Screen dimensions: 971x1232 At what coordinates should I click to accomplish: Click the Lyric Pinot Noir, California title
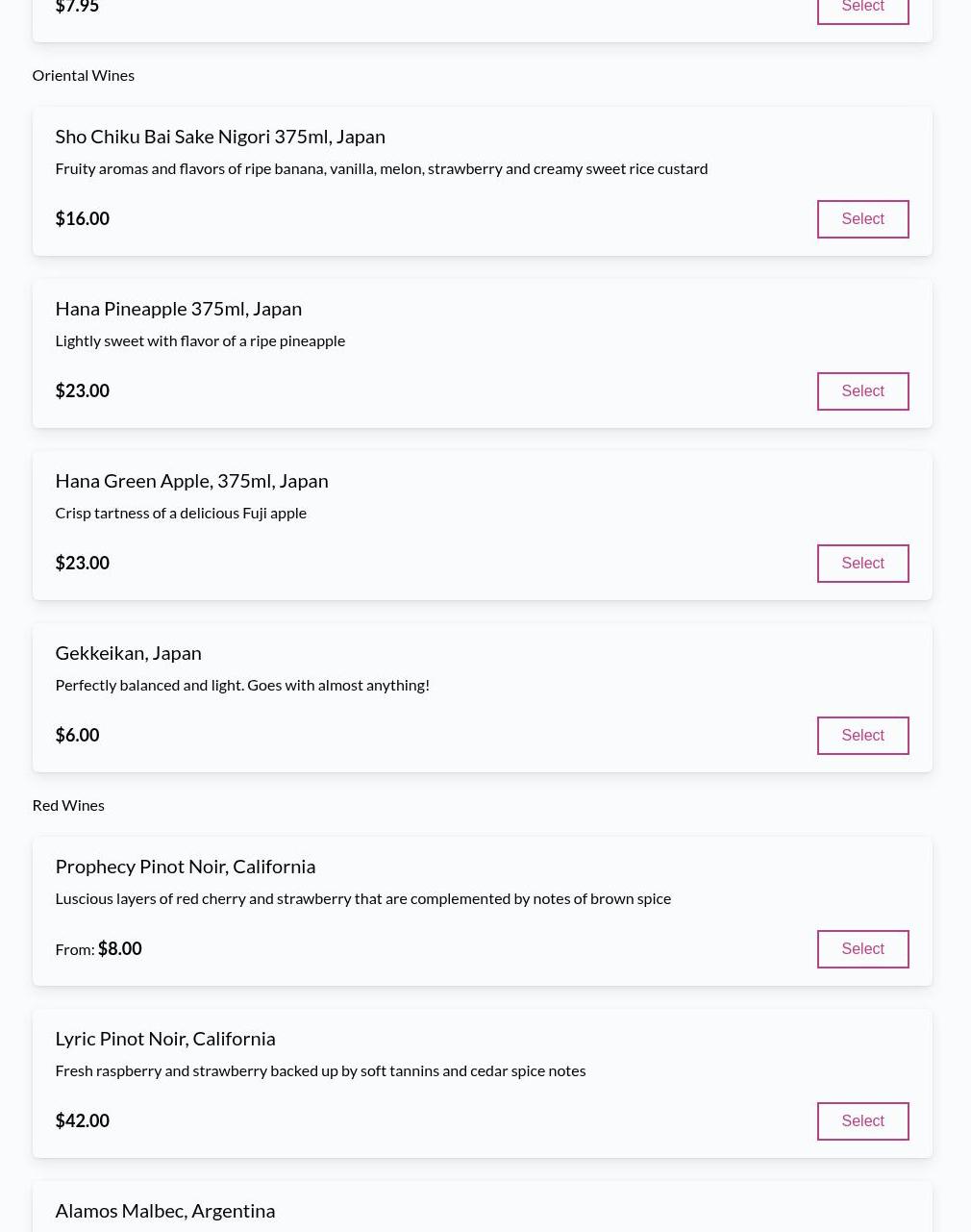(x=164, y=1039)
